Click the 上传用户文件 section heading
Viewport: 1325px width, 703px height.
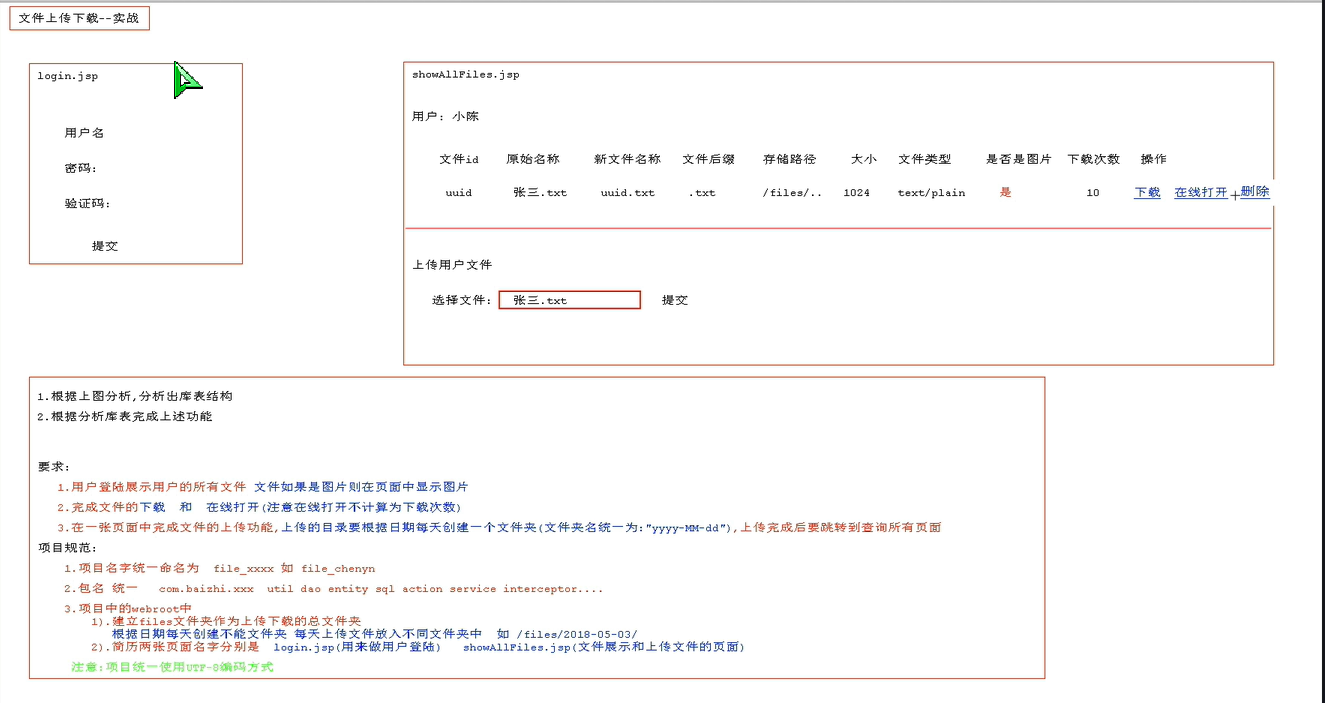[452, 265]
